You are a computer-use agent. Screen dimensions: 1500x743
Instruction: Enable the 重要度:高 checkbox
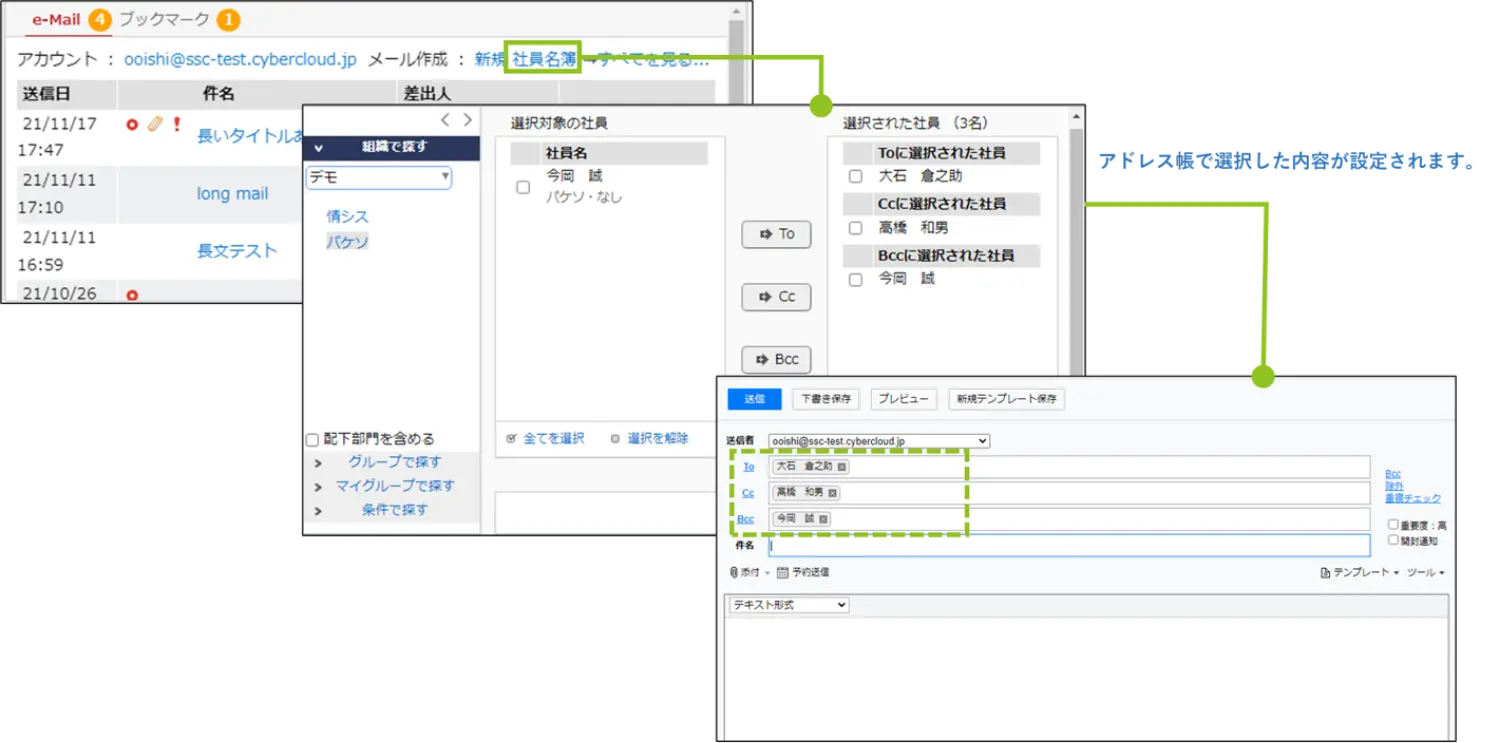1393,525
